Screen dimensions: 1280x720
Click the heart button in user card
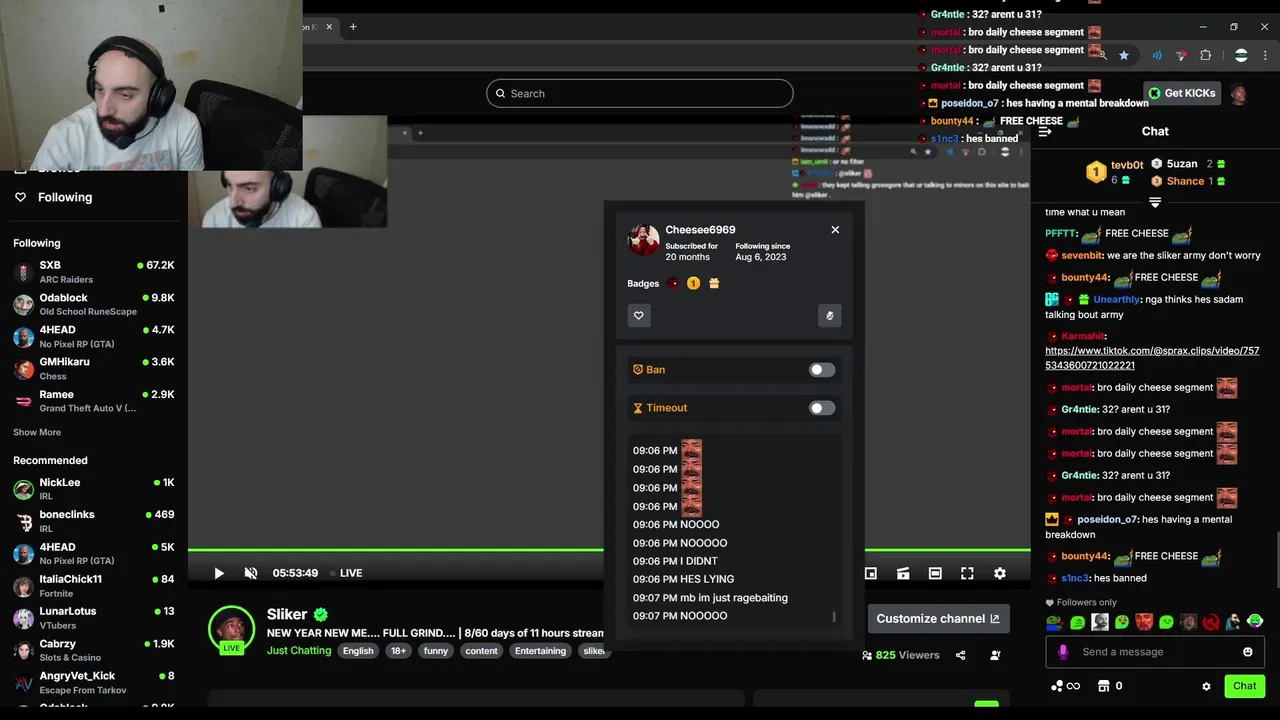(639, 316)
